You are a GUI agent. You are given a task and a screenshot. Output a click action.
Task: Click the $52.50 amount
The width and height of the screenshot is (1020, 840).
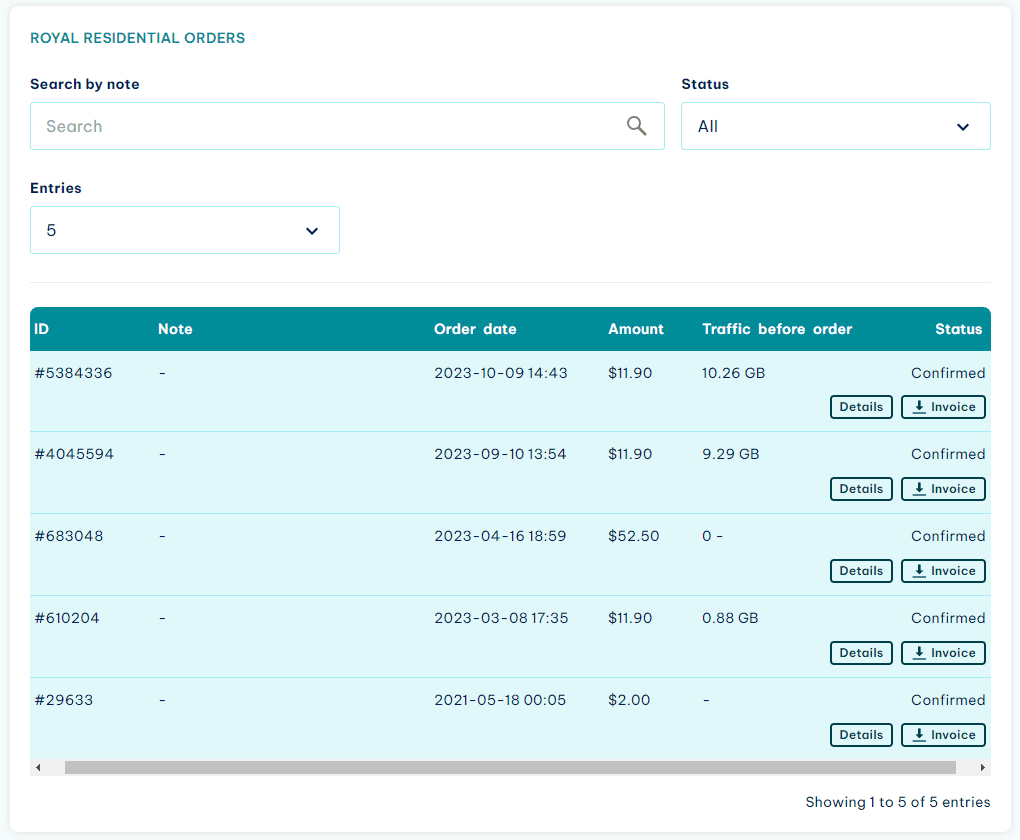click(x=634, y=536)
